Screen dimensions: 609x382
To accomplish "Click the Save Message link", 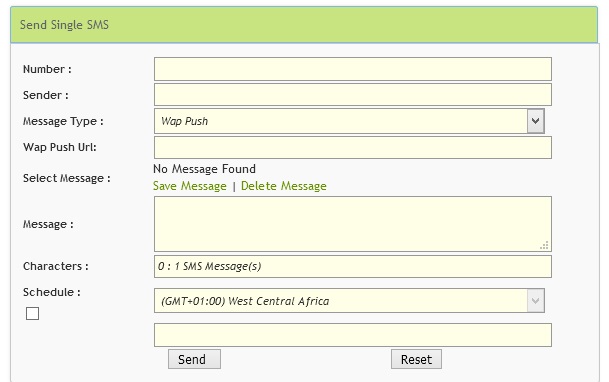I will coord(190,186).
